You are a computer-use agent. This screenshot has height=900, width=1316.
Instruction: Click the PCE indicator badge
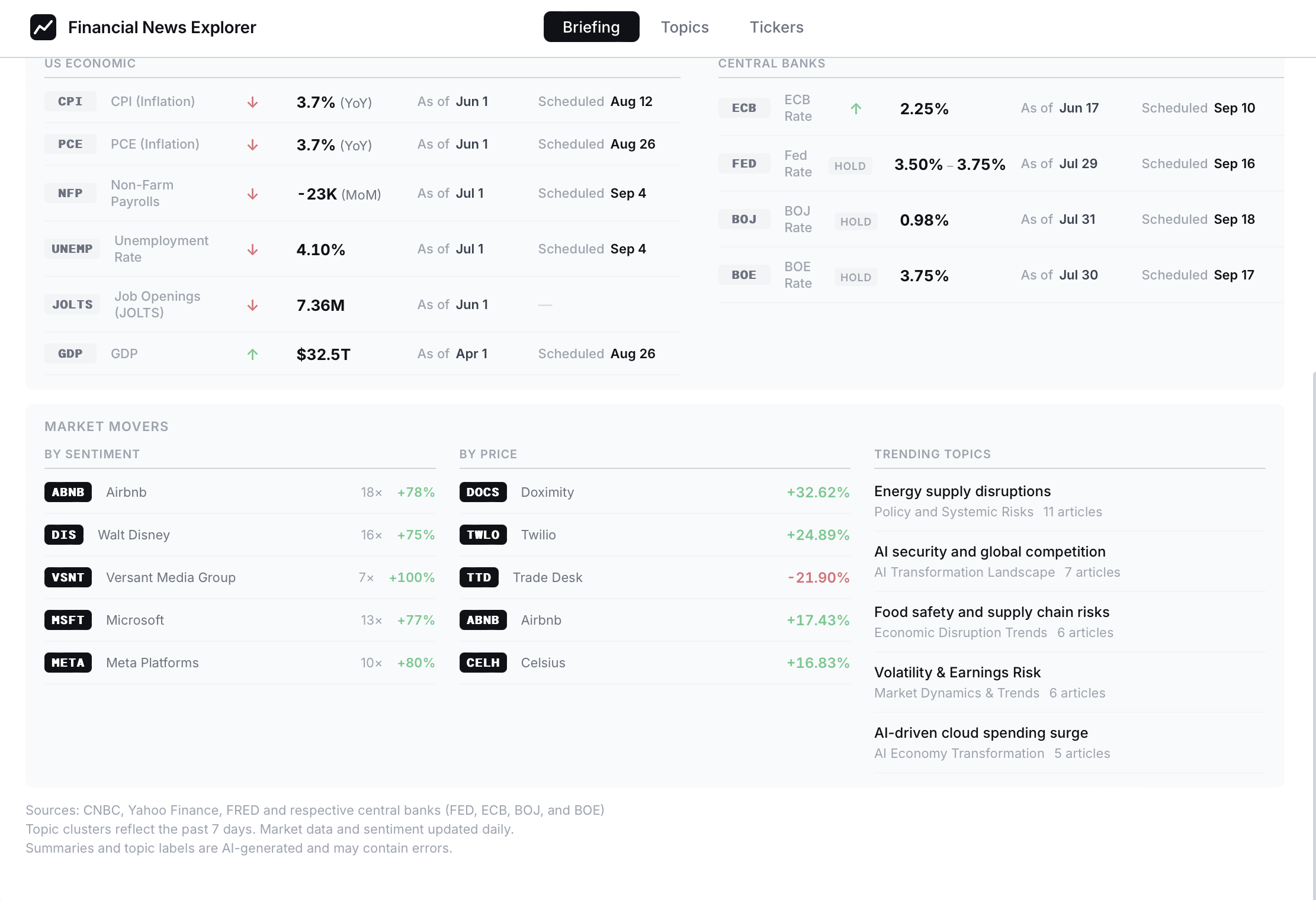pyautogui.click(x=70, y=144)
